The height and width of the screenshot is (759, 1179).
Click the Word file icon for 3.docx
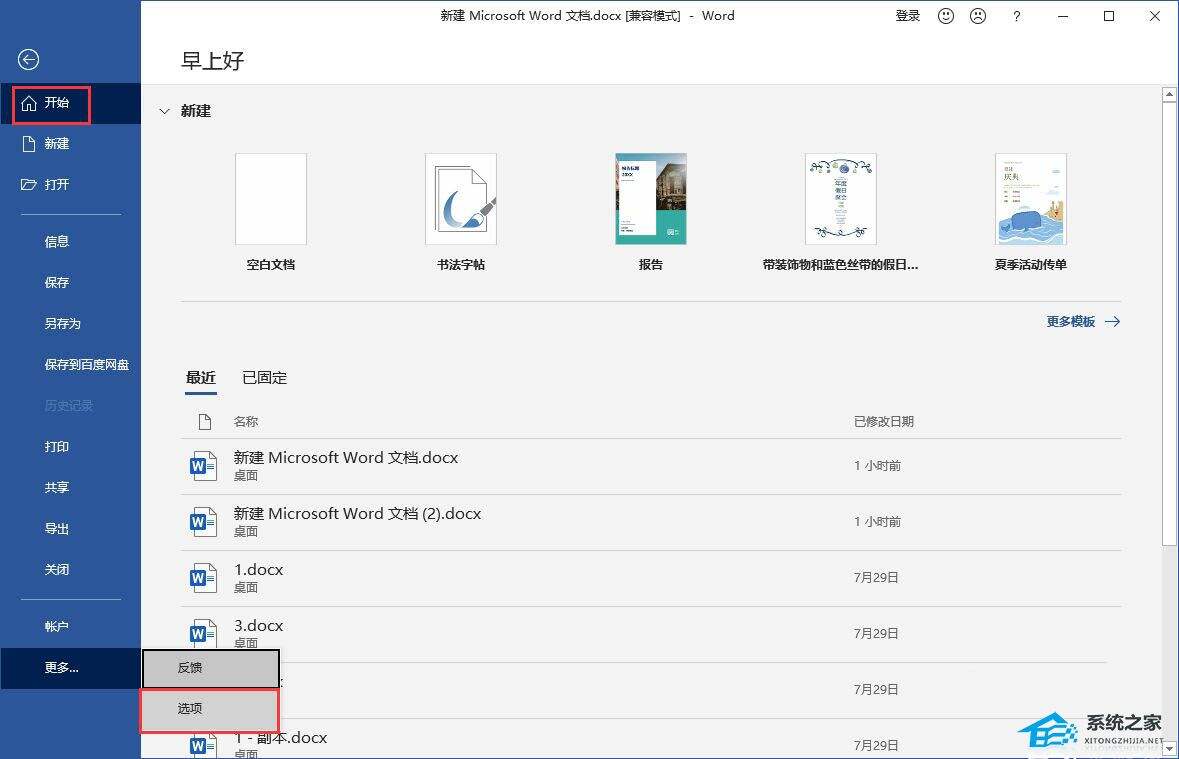(203, 633)
